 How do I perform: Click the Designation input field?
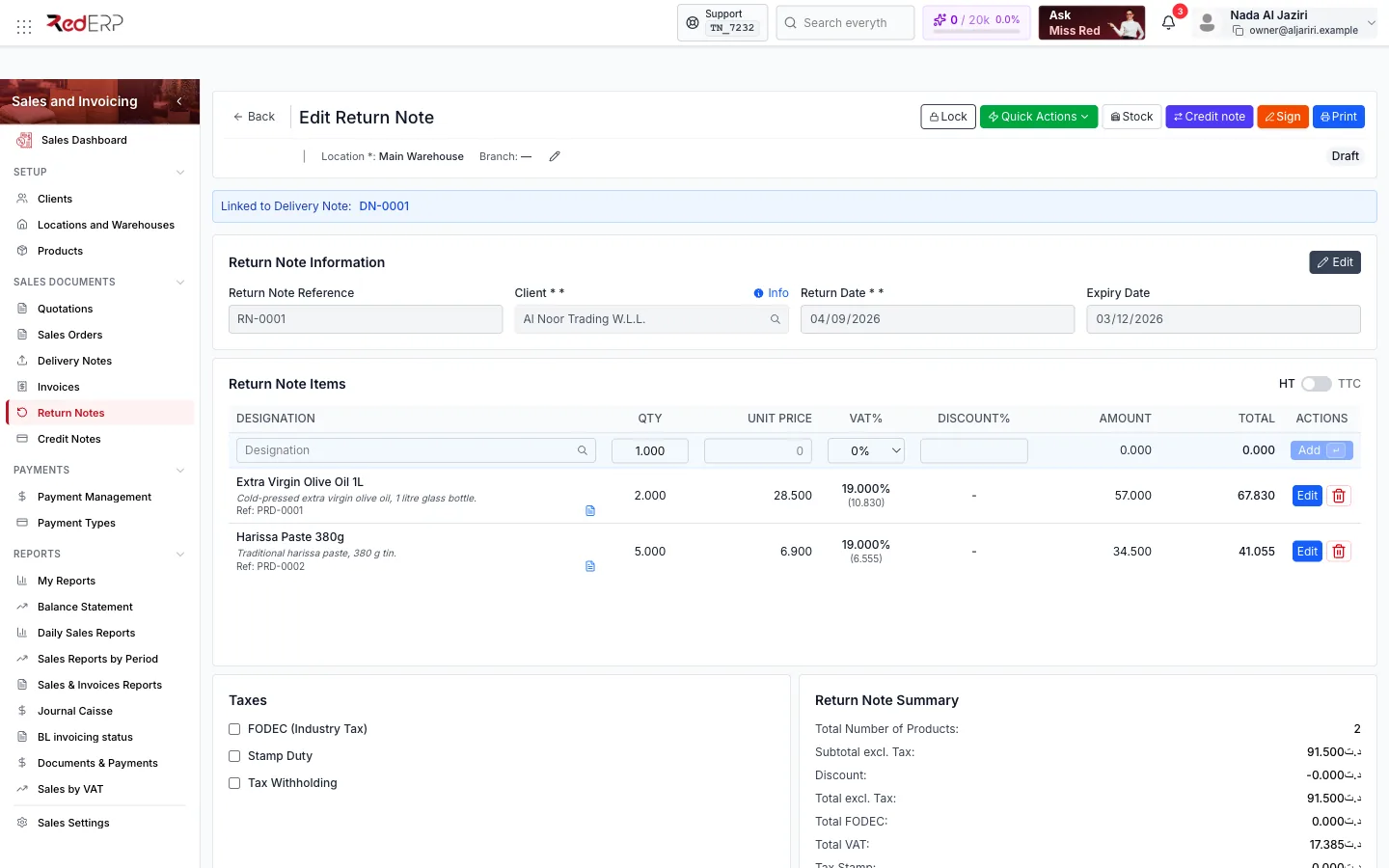point(416,450)
